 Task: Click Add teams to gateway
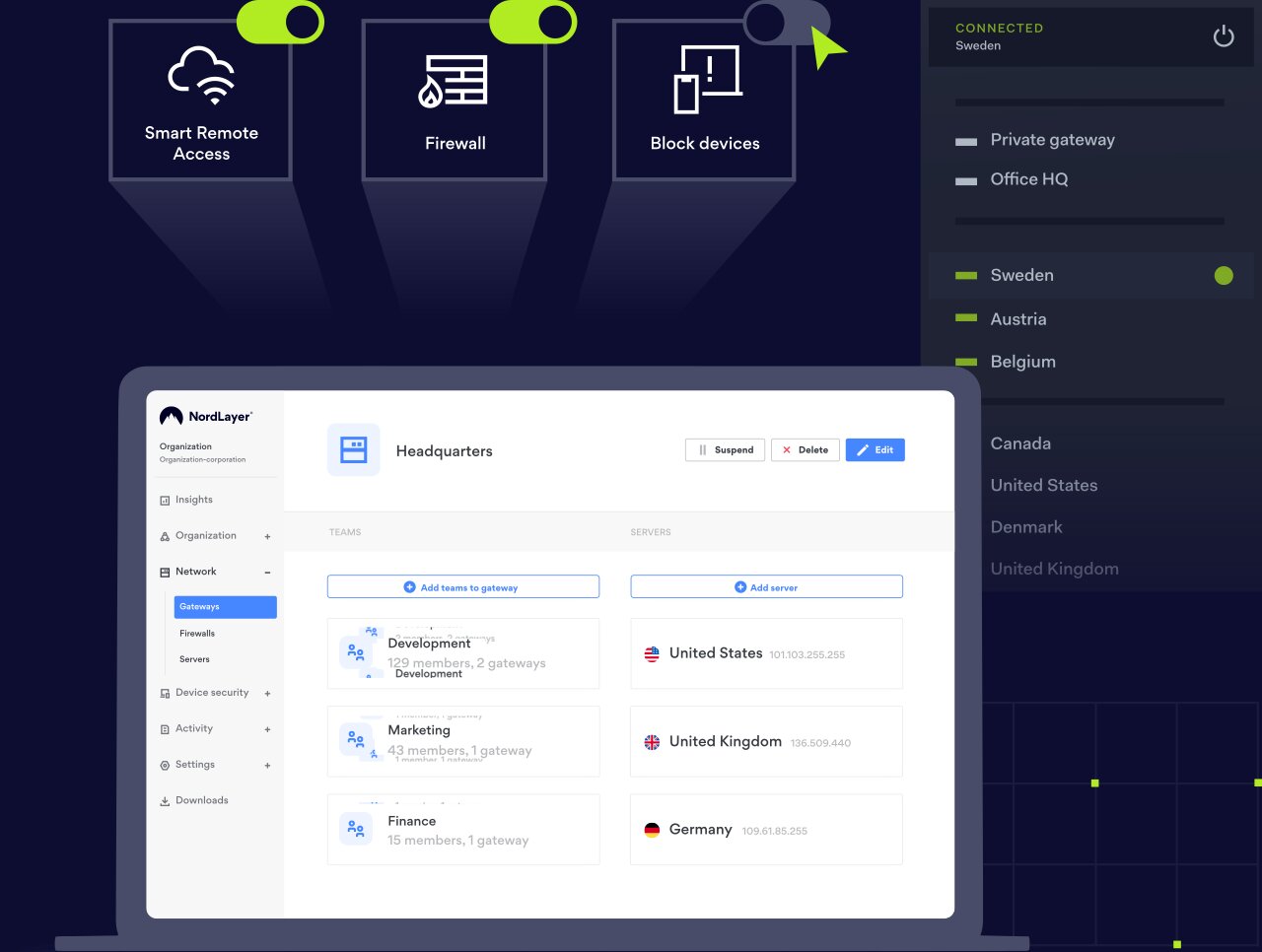coord(462,586)
